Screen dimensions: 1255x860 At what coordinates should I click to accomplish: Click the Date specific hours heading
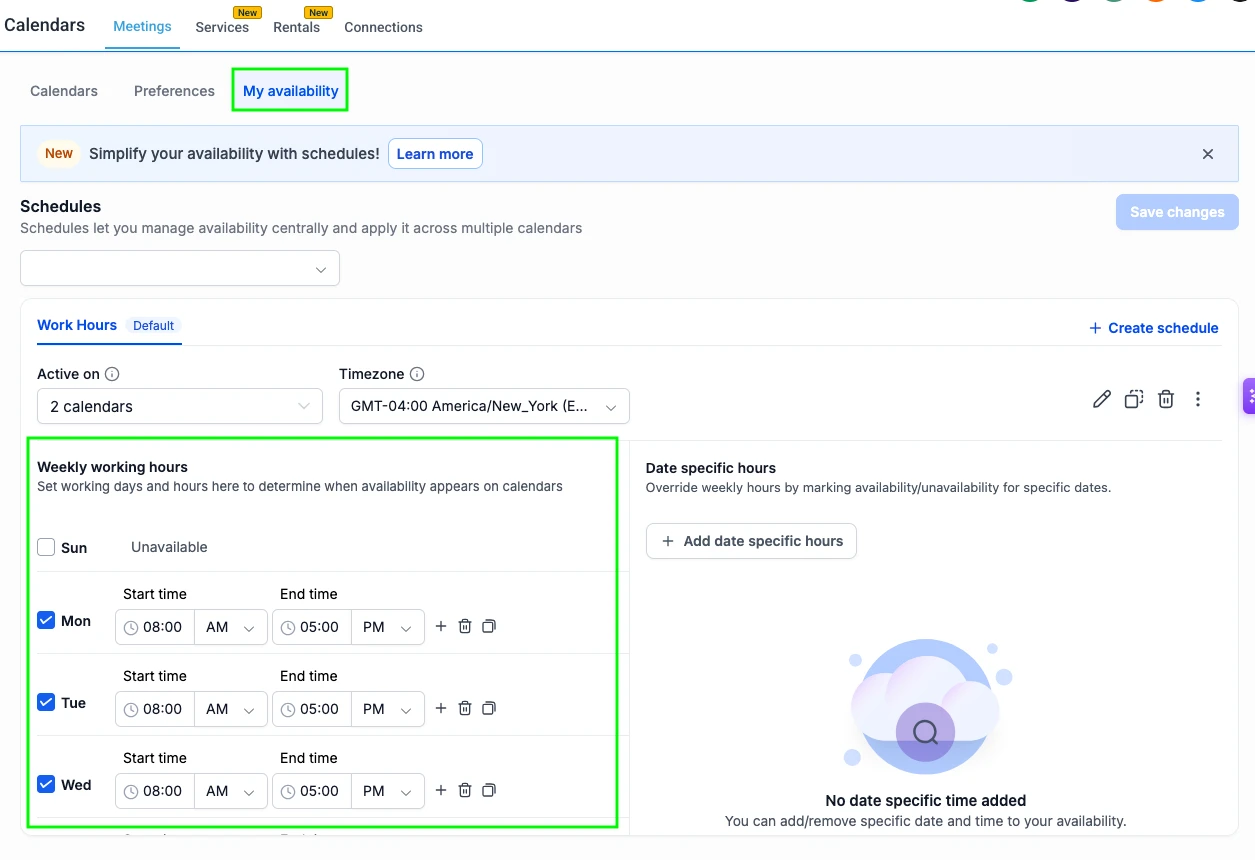[x=711, y=468]
